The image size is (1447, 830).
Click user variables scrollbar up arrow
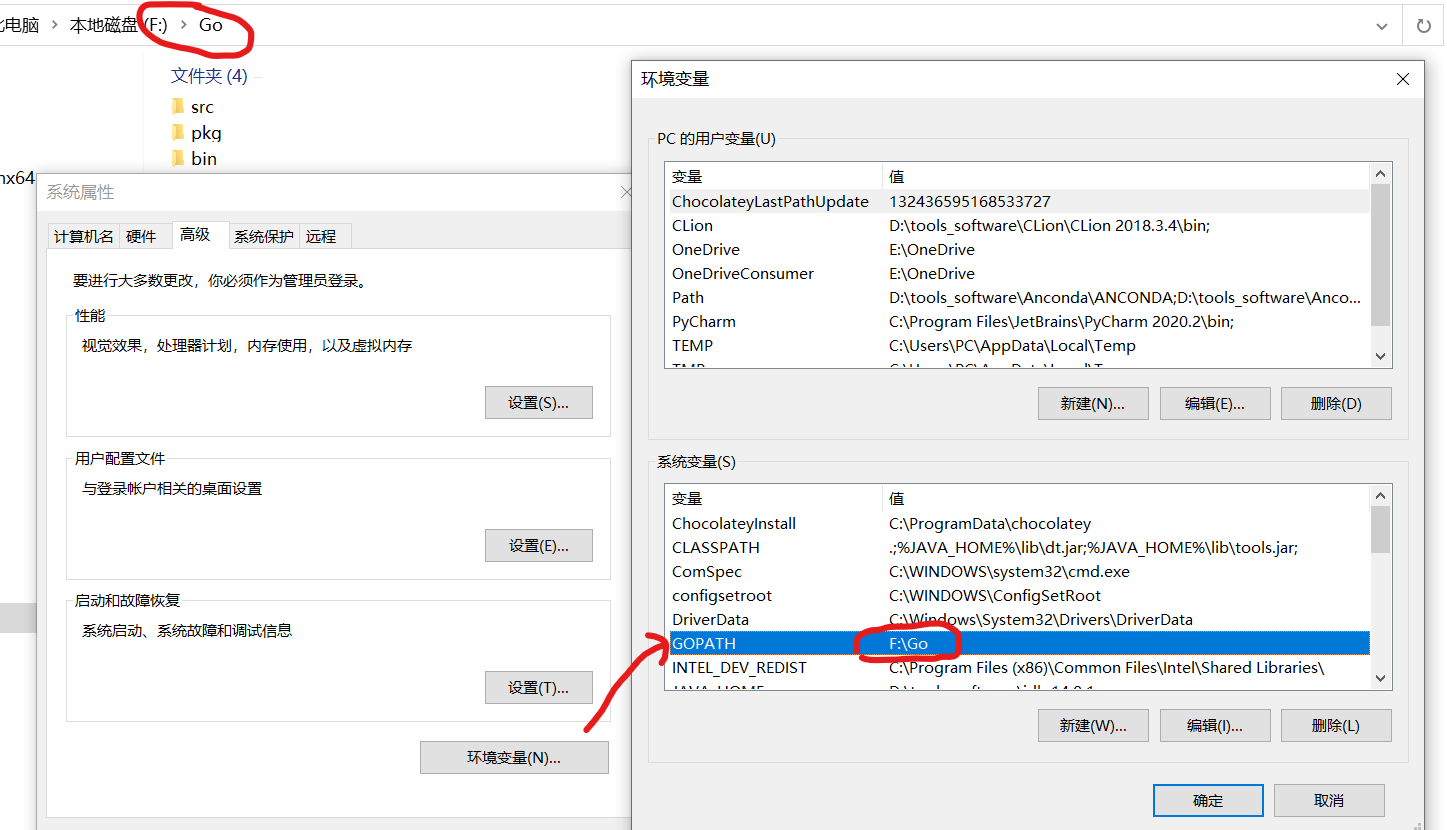tap(1380, 174)
